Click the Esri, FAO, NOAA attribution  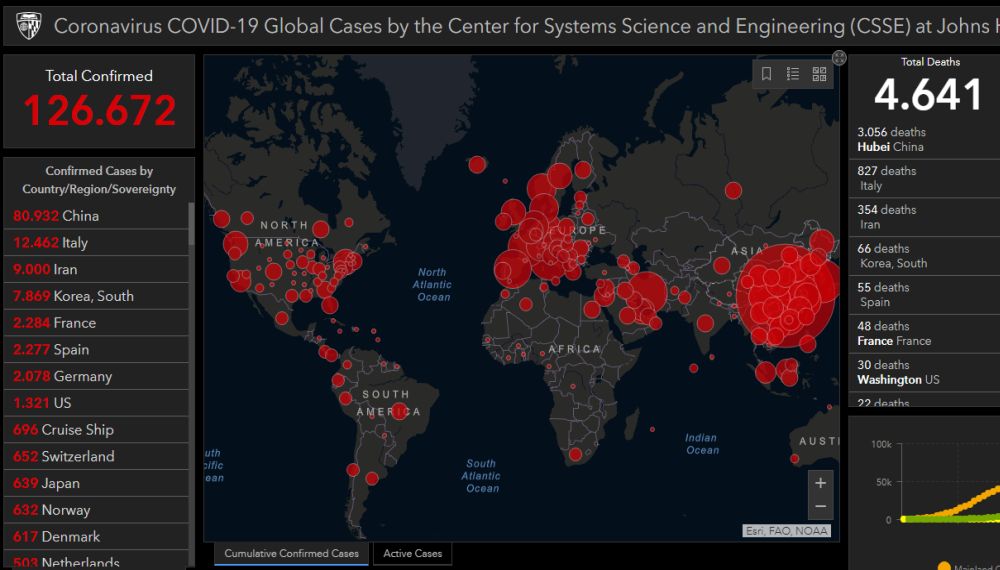(x=786, y=531)
